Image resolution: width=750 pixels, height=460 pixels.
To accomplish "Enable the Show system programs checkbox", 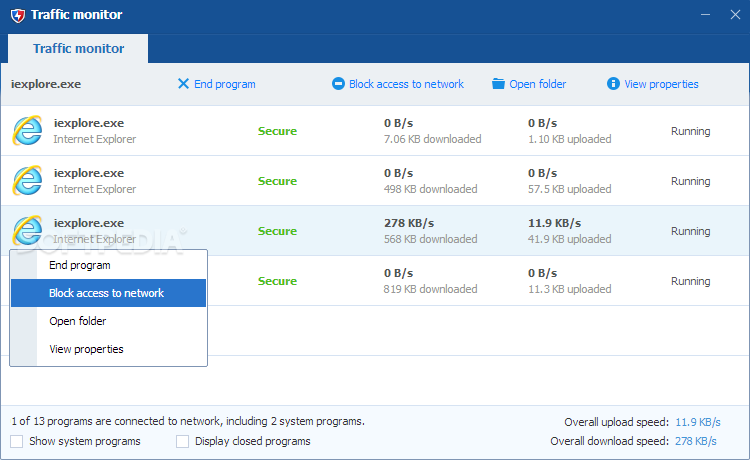I will (x=17, y=441).
